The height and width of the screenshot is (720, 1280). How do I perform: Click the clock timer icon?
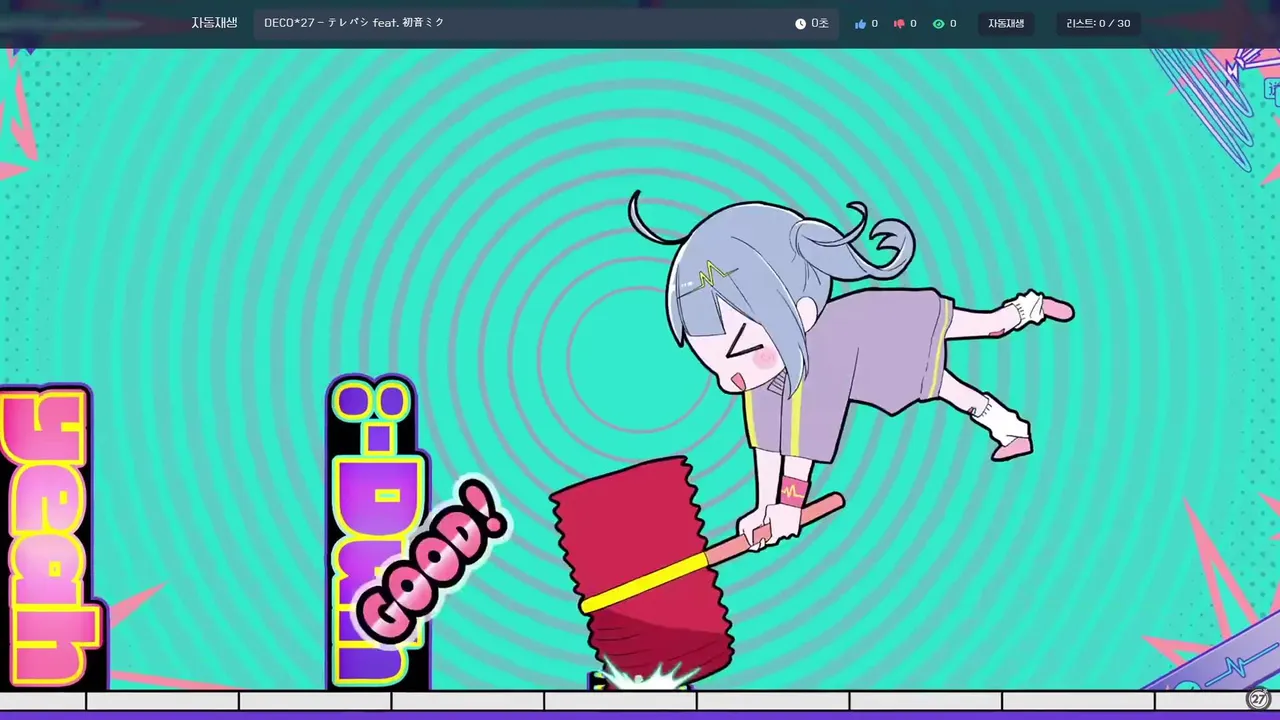tap(800, 24)
